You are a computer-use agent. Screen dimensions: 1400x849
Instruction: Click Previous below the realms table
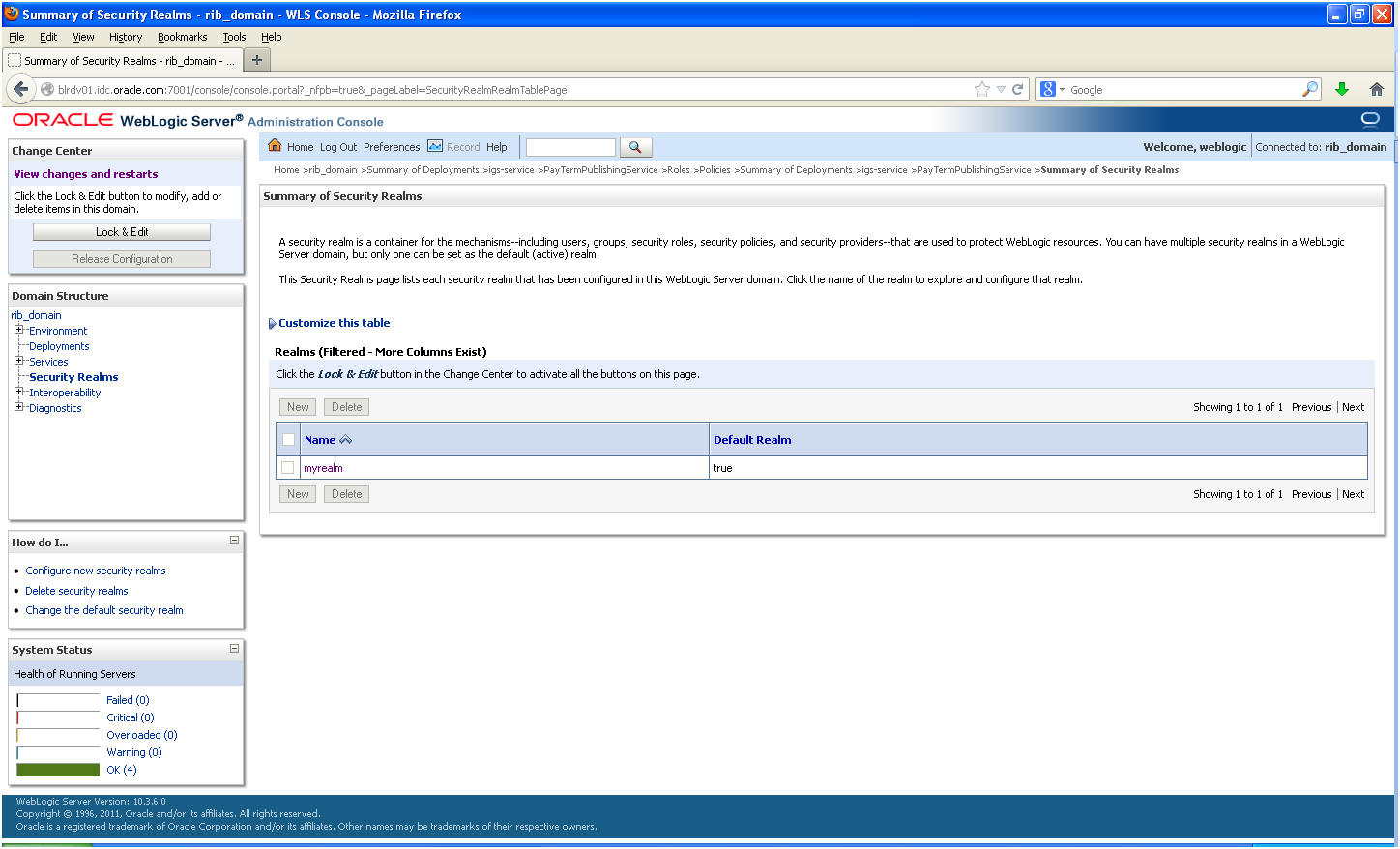pyautogui.click(x=1311, y=494)
